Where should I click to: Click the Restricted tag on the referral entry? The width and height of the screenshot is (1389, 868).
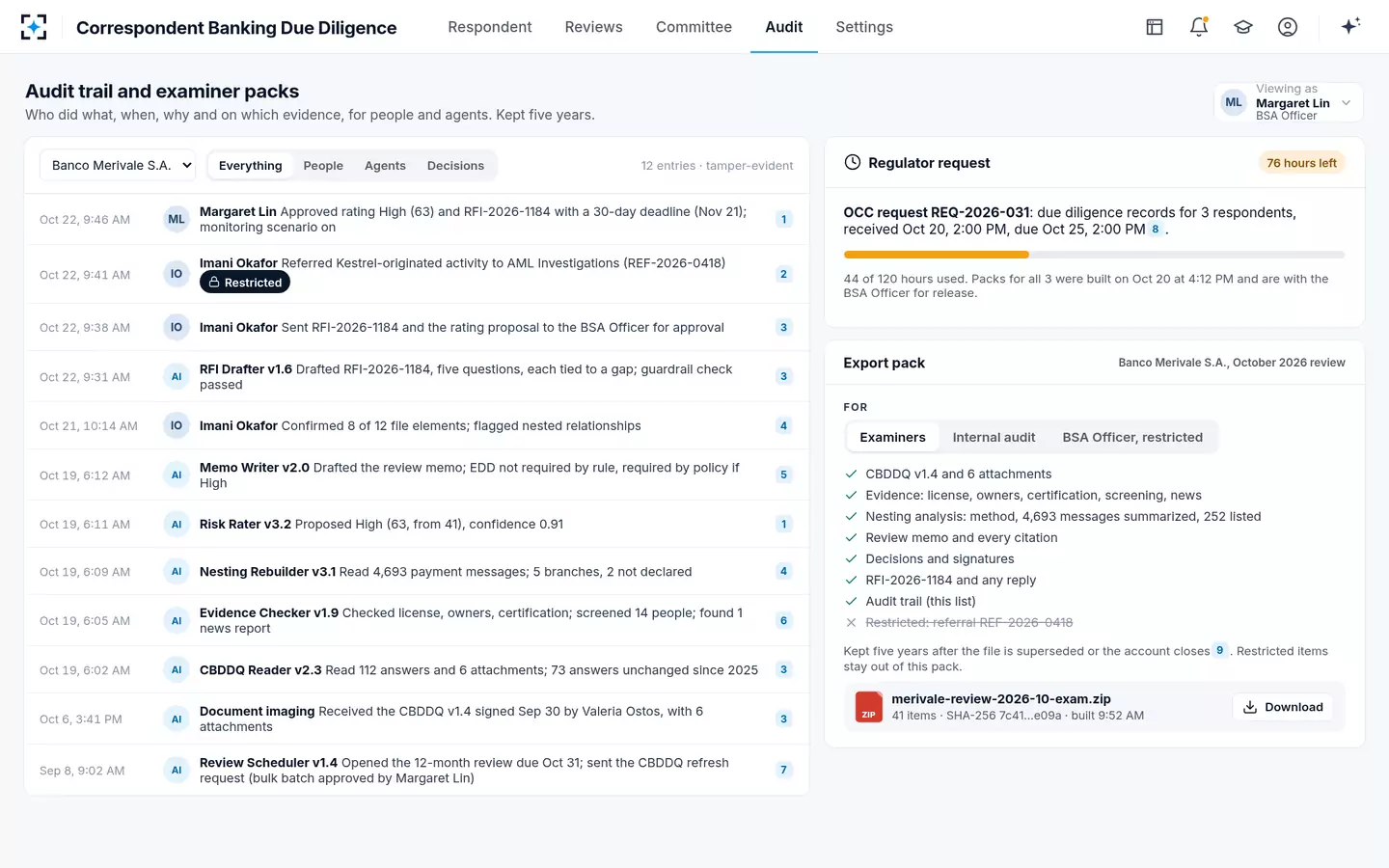pyautogui.click(x=245, y=283)
